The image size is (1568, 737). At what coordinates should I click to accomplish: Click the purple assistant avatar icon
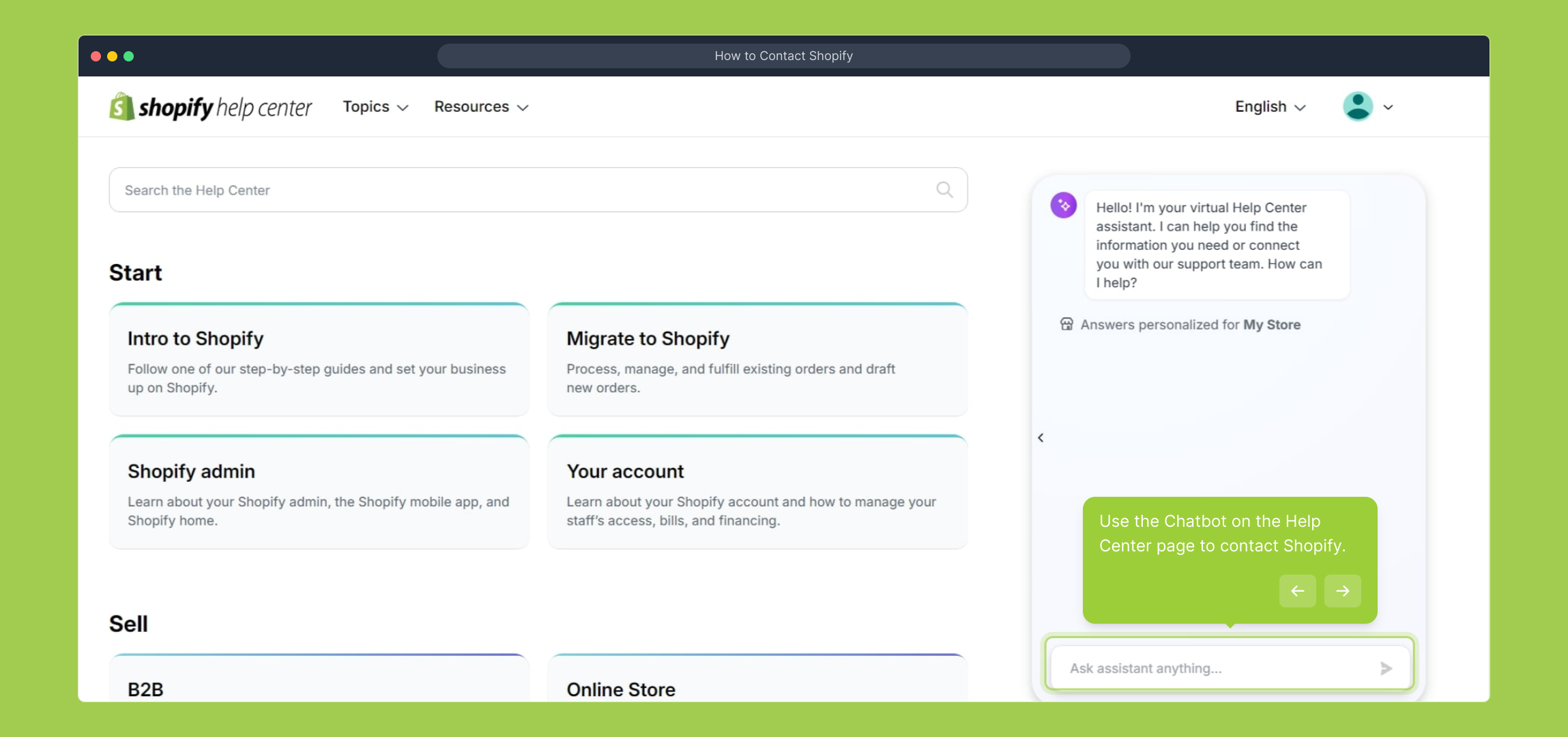click(x=1063, y=205)
